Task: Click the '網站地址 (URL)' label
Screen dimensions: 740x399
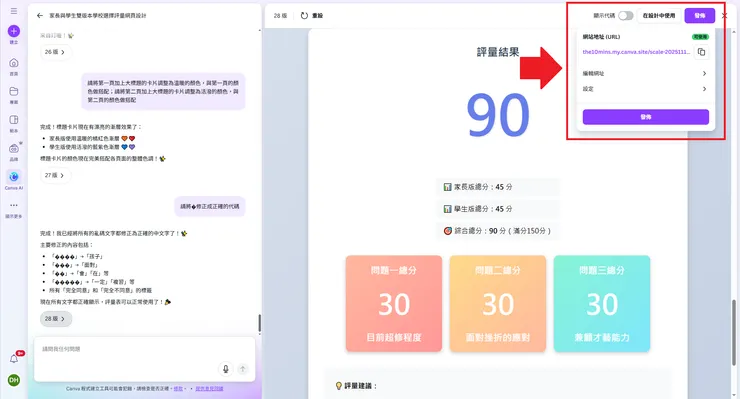Action: pos(601,37)
